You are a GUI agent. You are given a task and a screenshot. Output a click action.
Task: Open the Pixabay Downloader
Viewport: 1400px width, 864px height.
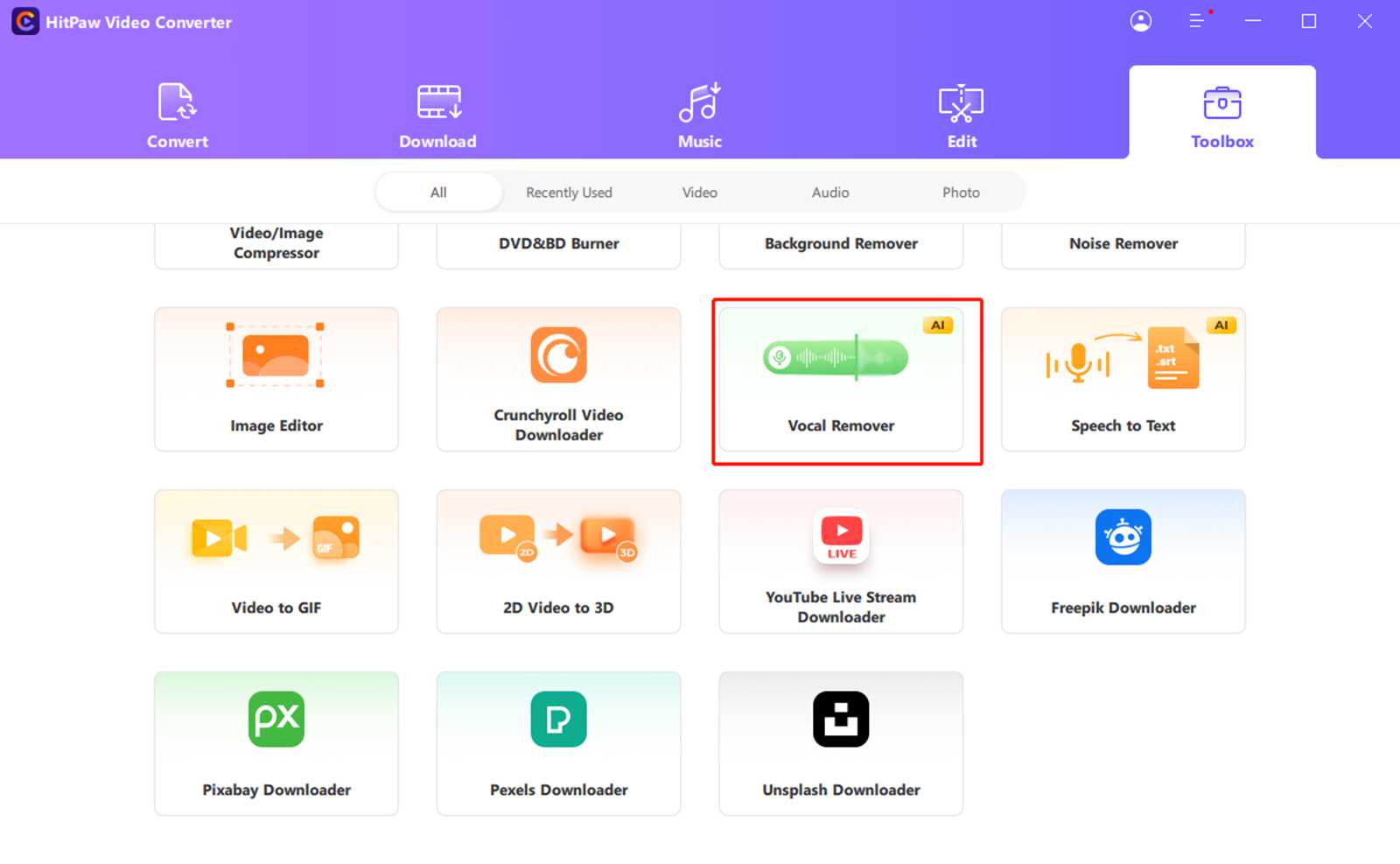[276, 743]
